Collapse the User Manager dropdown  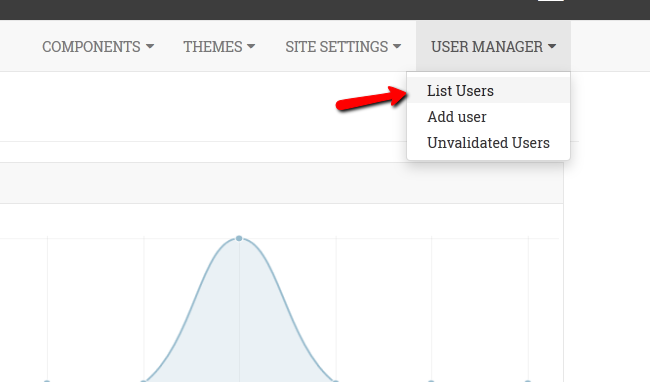pyautogui.click(x=493, y=46)
